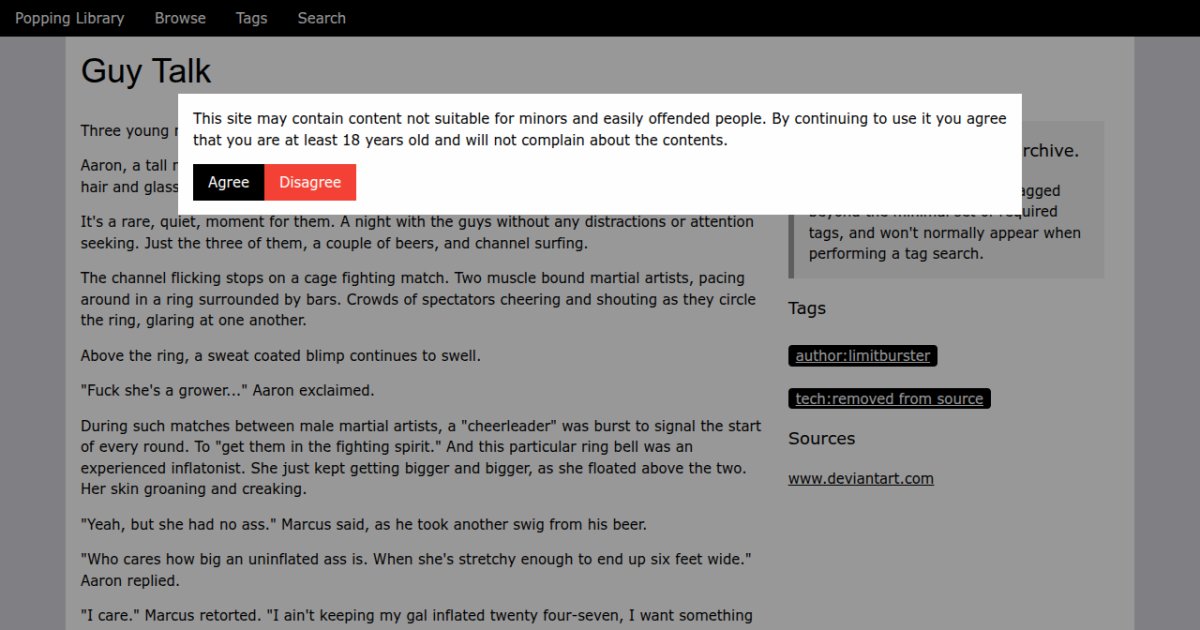Image resolution: width=1200 pixels, height=630 pixels.
Task: Click the paragraph starting "It's a rare, quiet"
Action: point(417,232)
